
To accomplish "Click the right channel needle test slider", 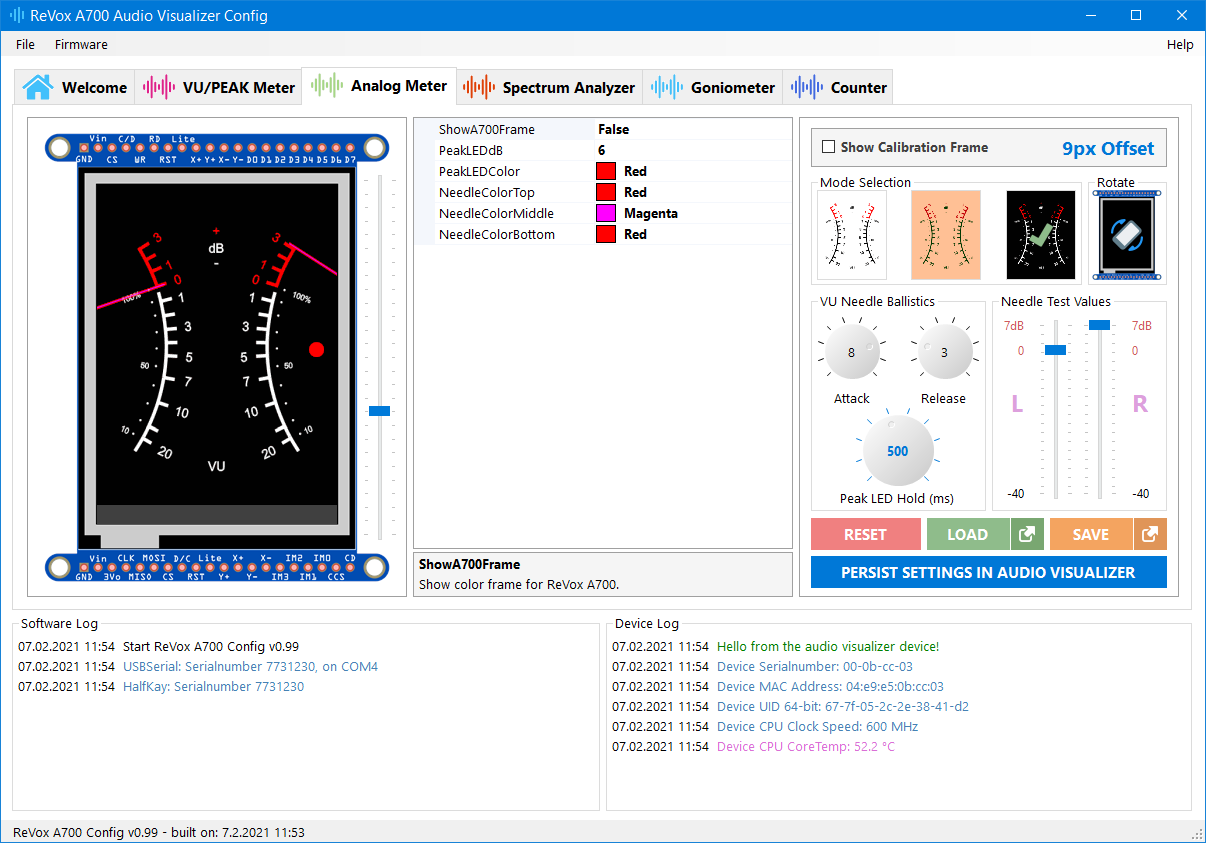I will (1099, 324).
